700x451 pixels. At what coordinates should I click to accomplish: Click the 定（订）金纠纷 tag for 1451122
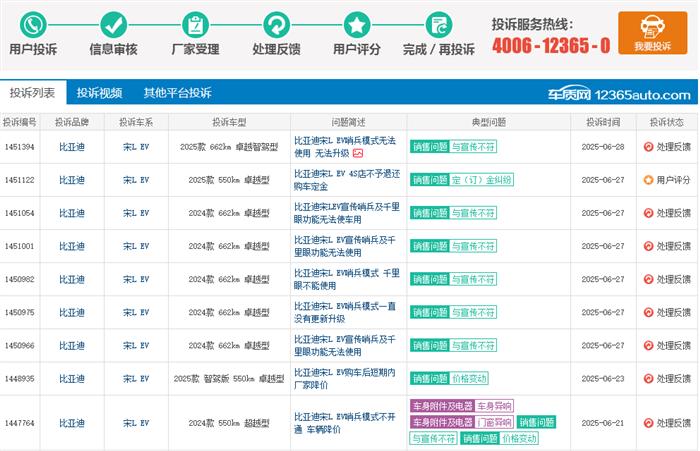[481, 180]
